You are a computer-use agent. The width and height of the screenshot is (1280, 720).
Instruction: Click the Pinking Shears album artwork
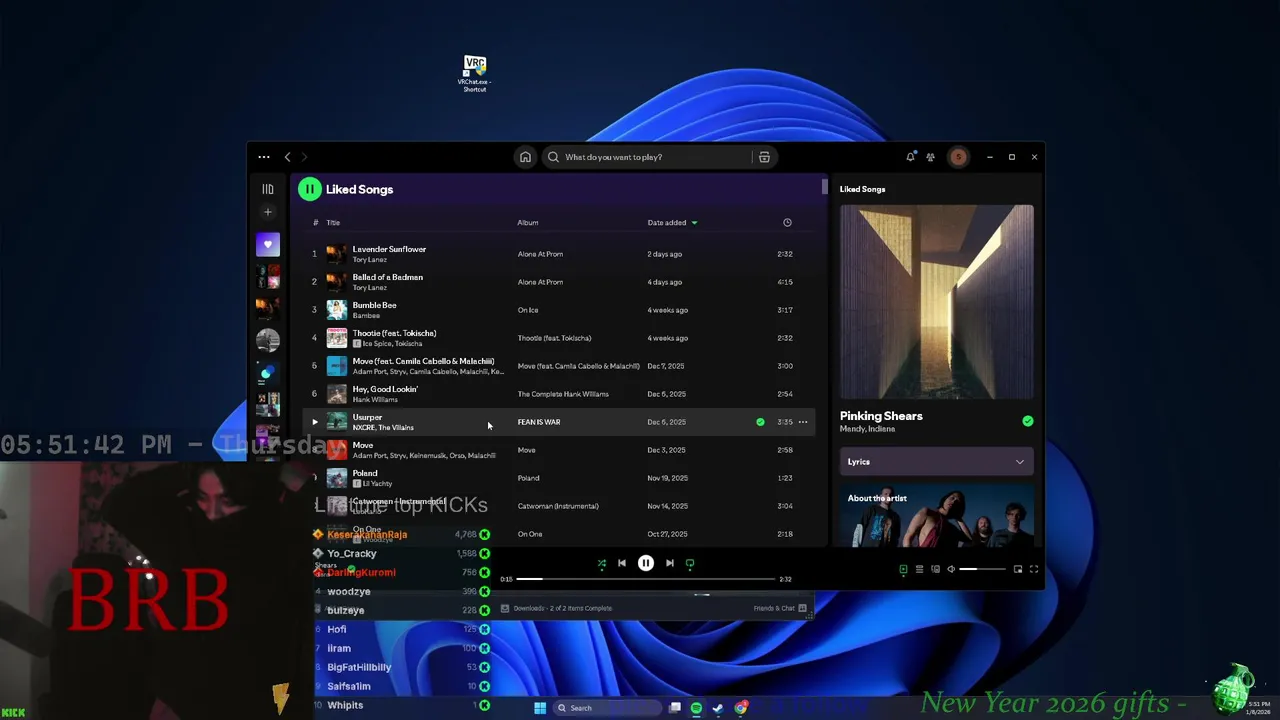pos(937,302)
